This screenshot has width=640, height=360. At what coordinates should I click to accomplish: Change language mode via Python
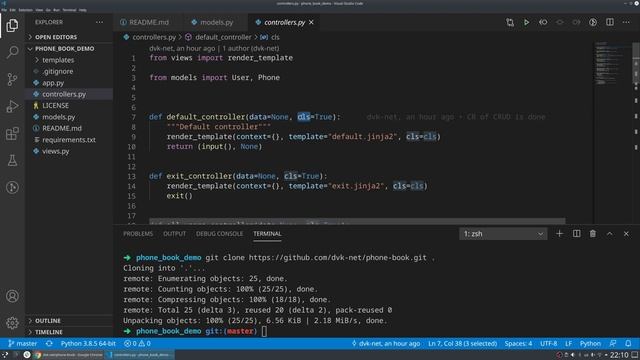590,344
